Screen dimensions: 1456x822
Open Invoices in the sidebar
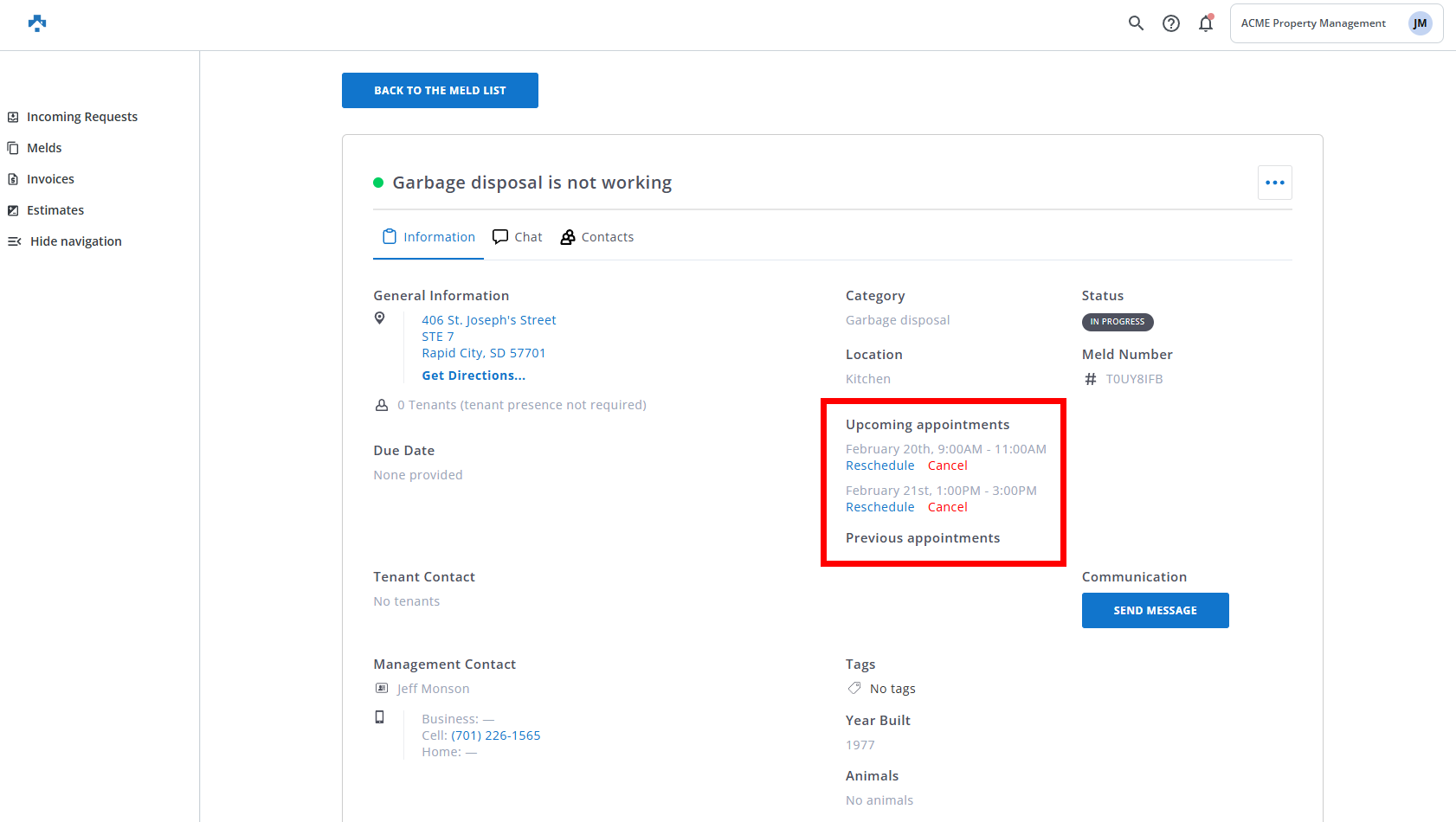pos(50,179)
